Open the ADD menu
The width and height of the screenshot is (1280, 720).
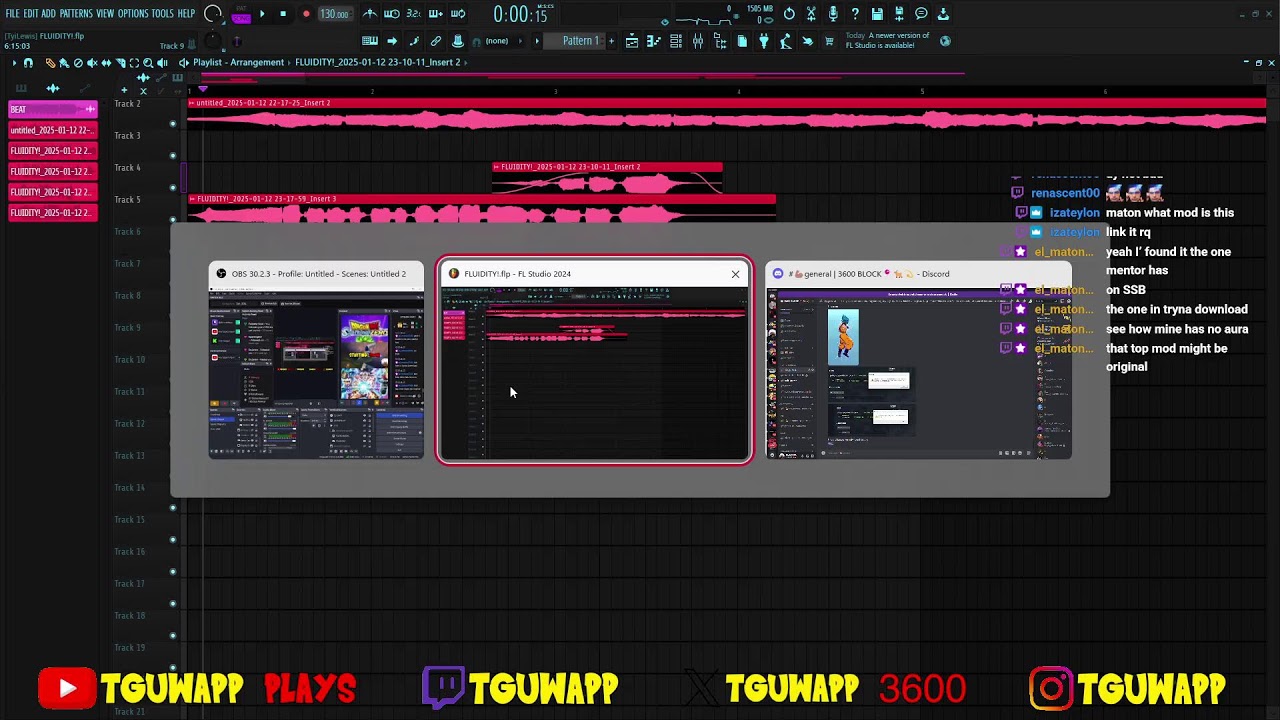48,14
